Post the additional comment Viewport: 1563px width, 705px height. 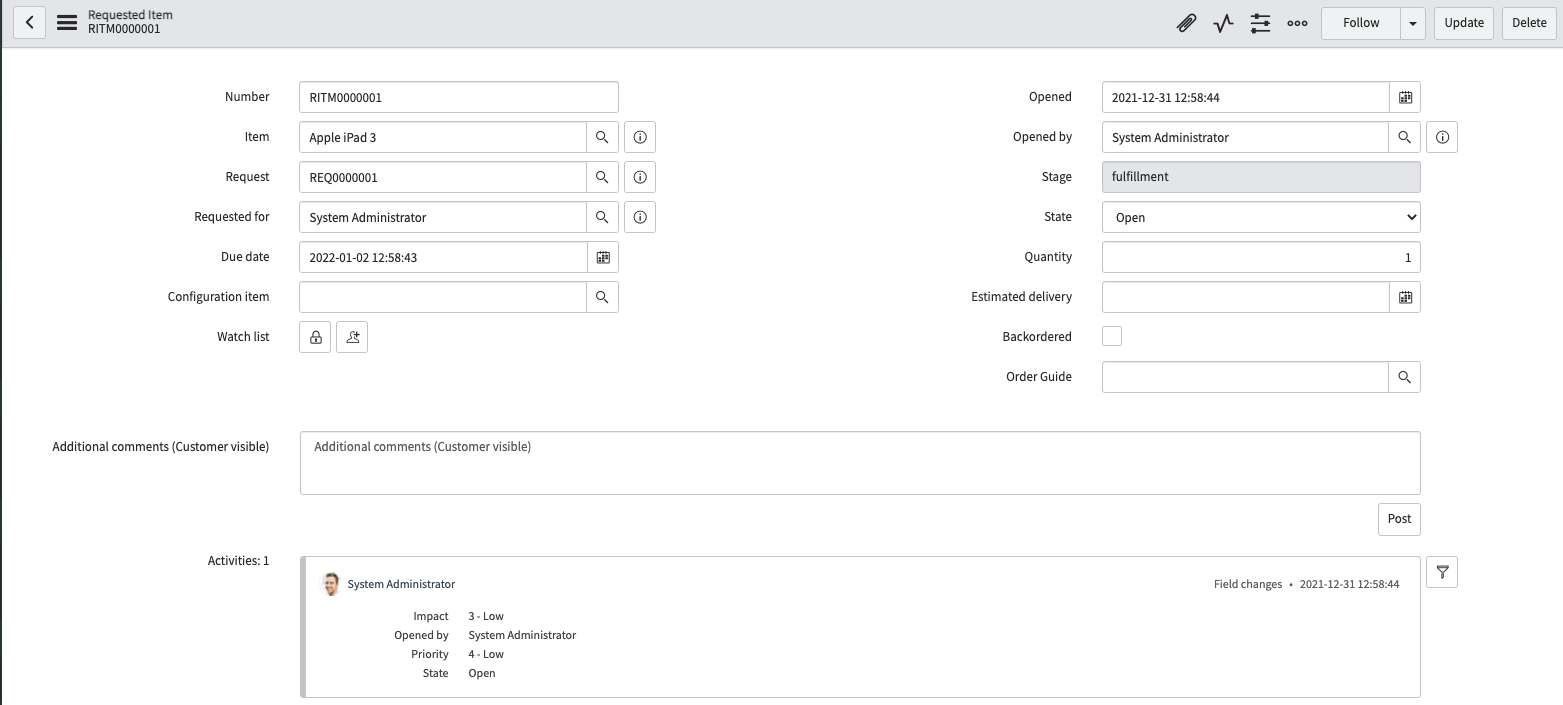point(1399,519)
